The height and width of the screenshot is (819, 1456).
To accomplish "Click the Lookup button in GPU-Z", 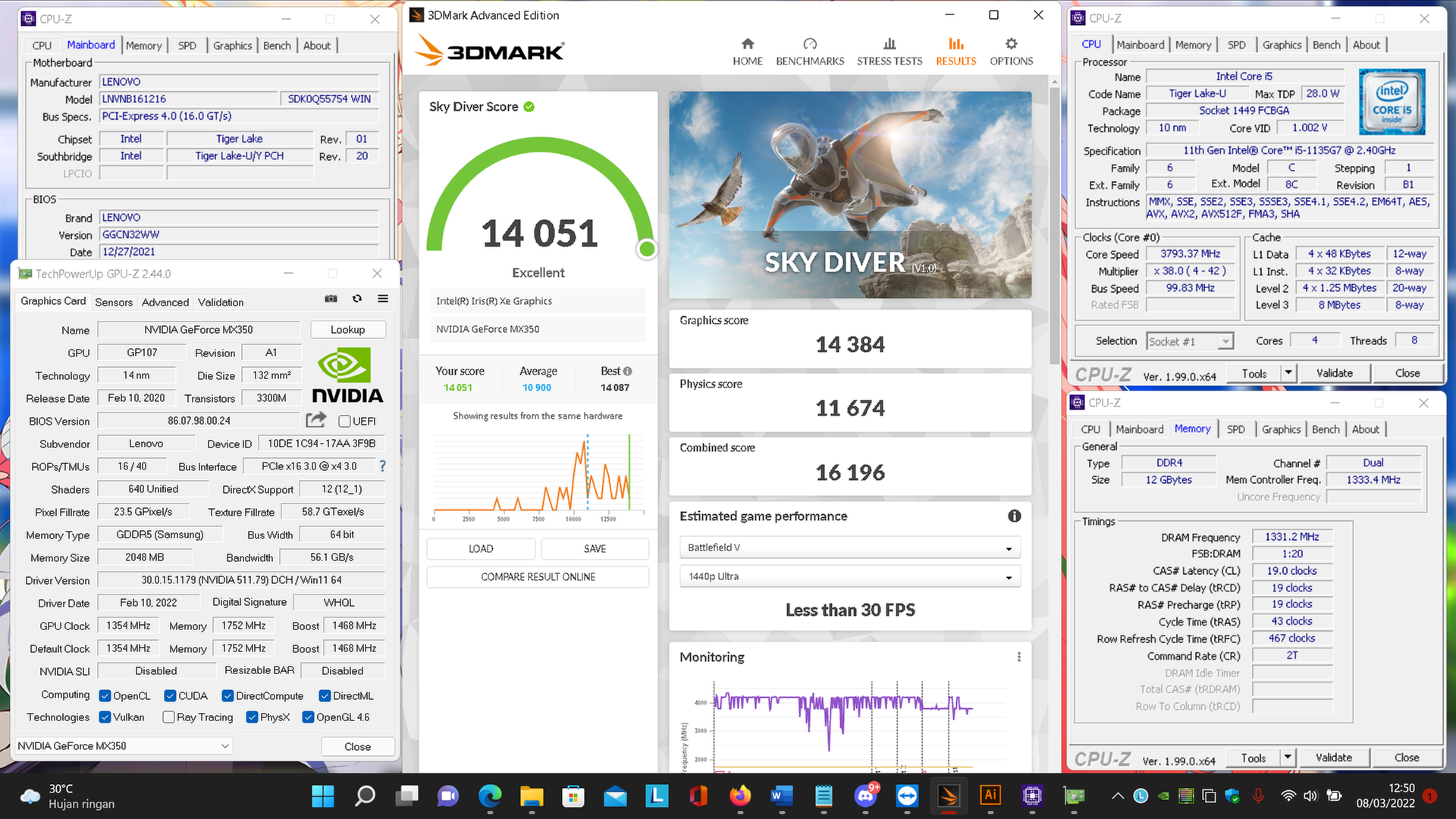I will pyautogui.click(x=347, y=329).
